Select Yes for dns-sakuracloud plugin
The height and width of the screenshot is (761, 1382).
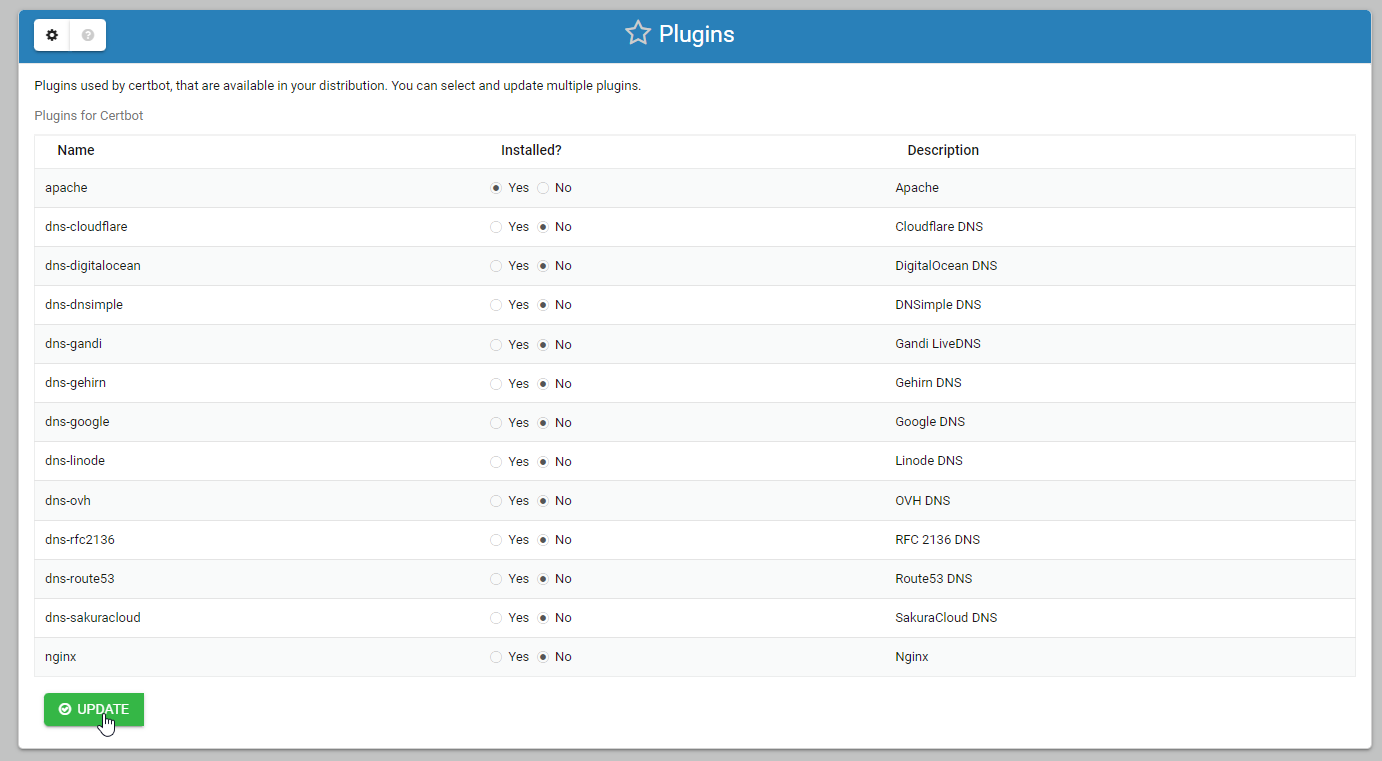click(496, 618)
